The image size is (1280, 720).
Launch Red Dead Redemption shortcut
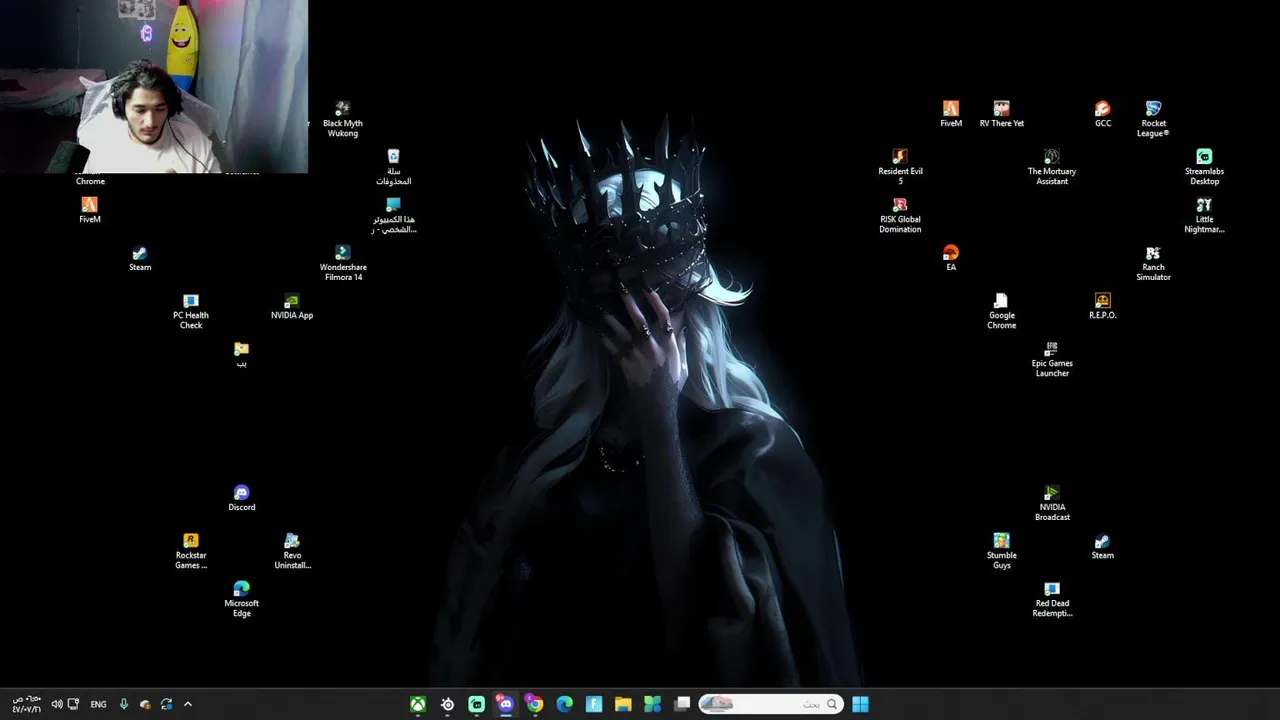click(1052, 598)
